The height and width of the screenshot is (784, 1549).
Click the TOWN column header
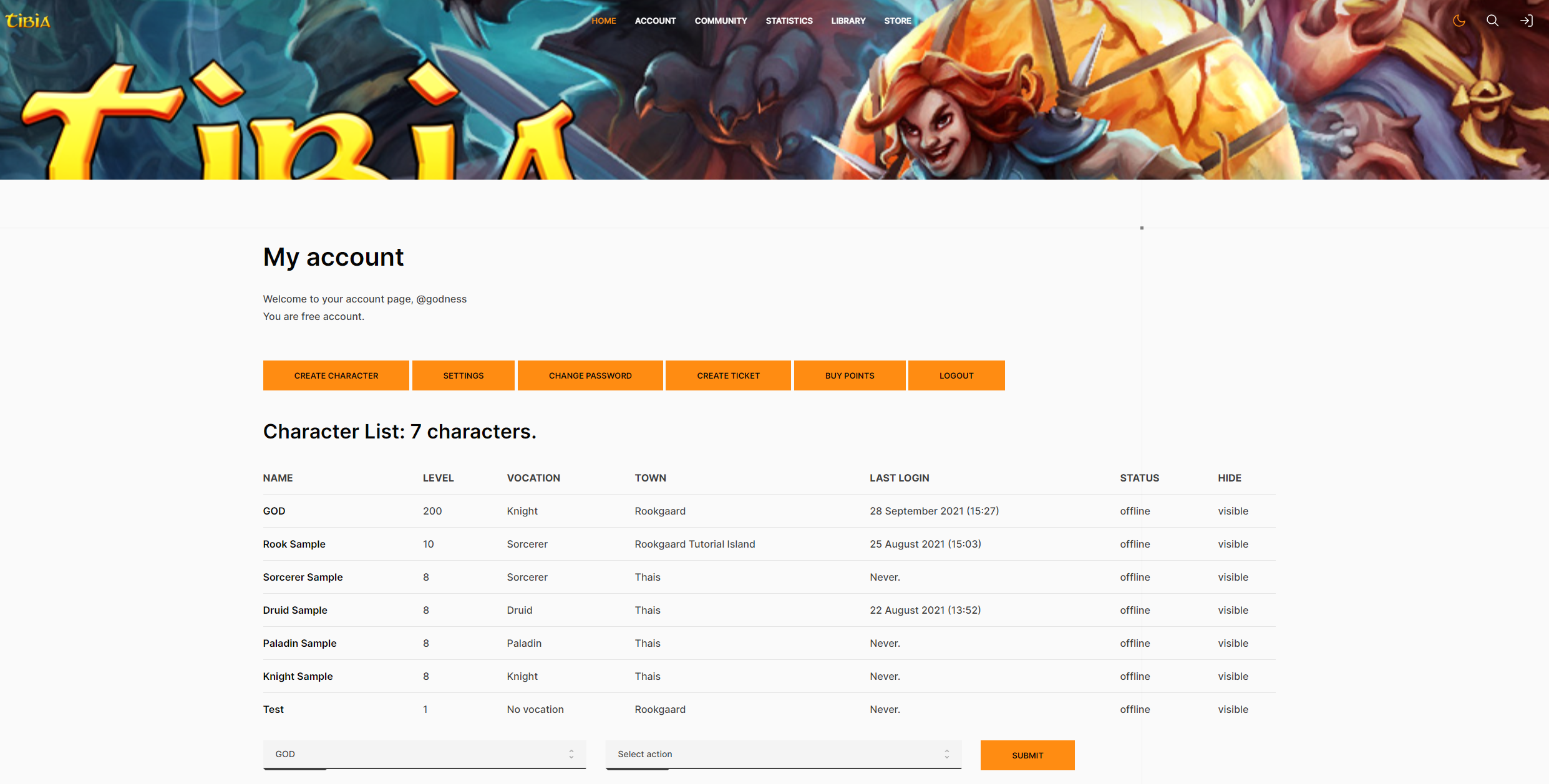651,478
